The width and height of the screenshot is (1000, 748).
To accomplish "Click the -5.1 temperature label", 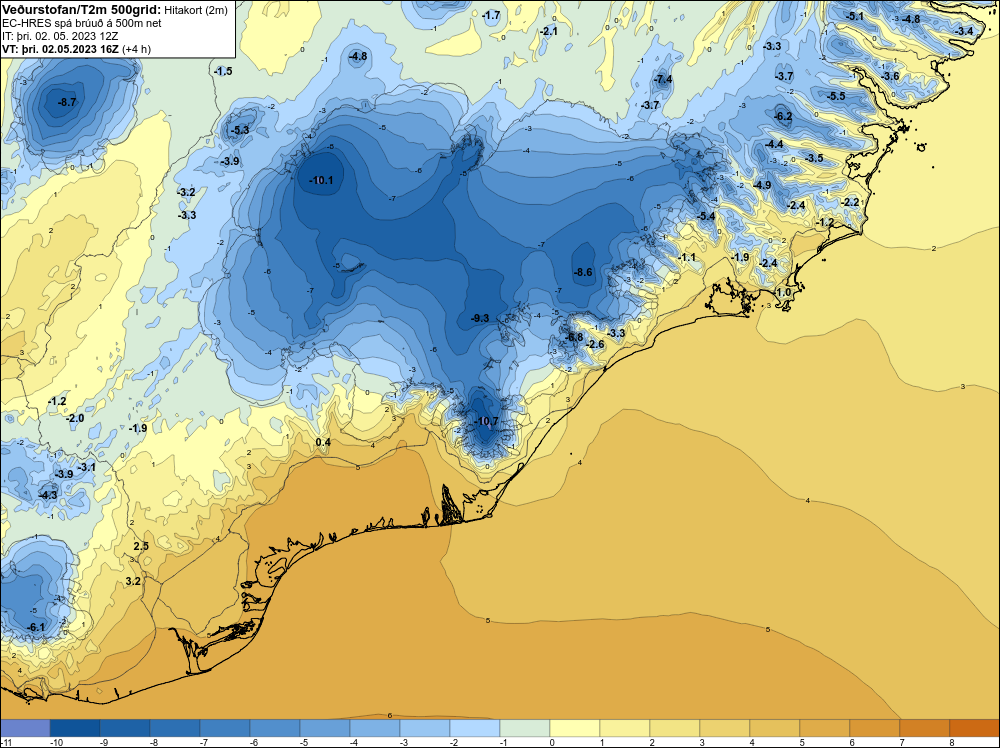I will (x=854, y=16).
